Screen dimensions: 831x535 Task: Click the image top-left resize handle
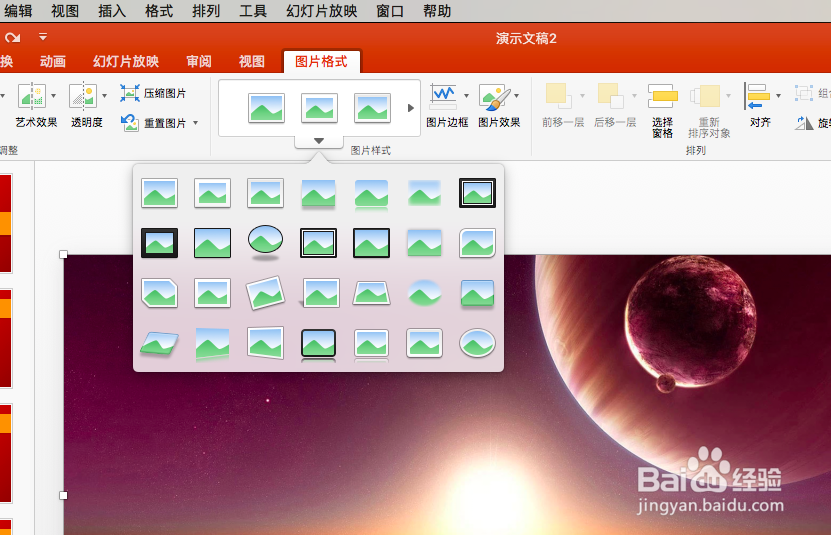[64, 255]
